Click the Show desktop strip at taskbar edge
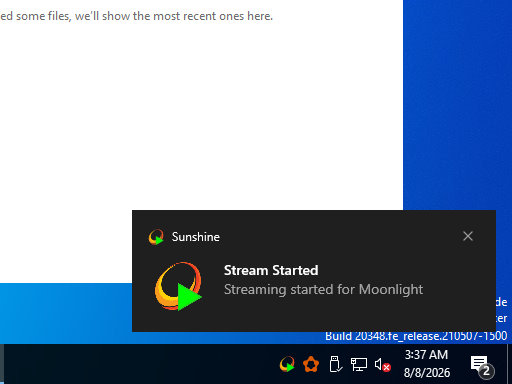 [509, 364]
